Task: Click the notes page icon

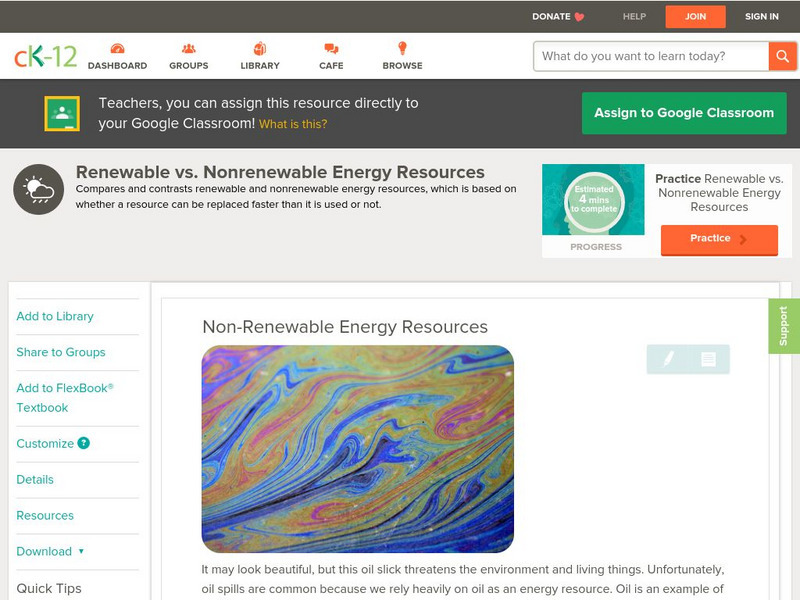Action: point(708,359)
